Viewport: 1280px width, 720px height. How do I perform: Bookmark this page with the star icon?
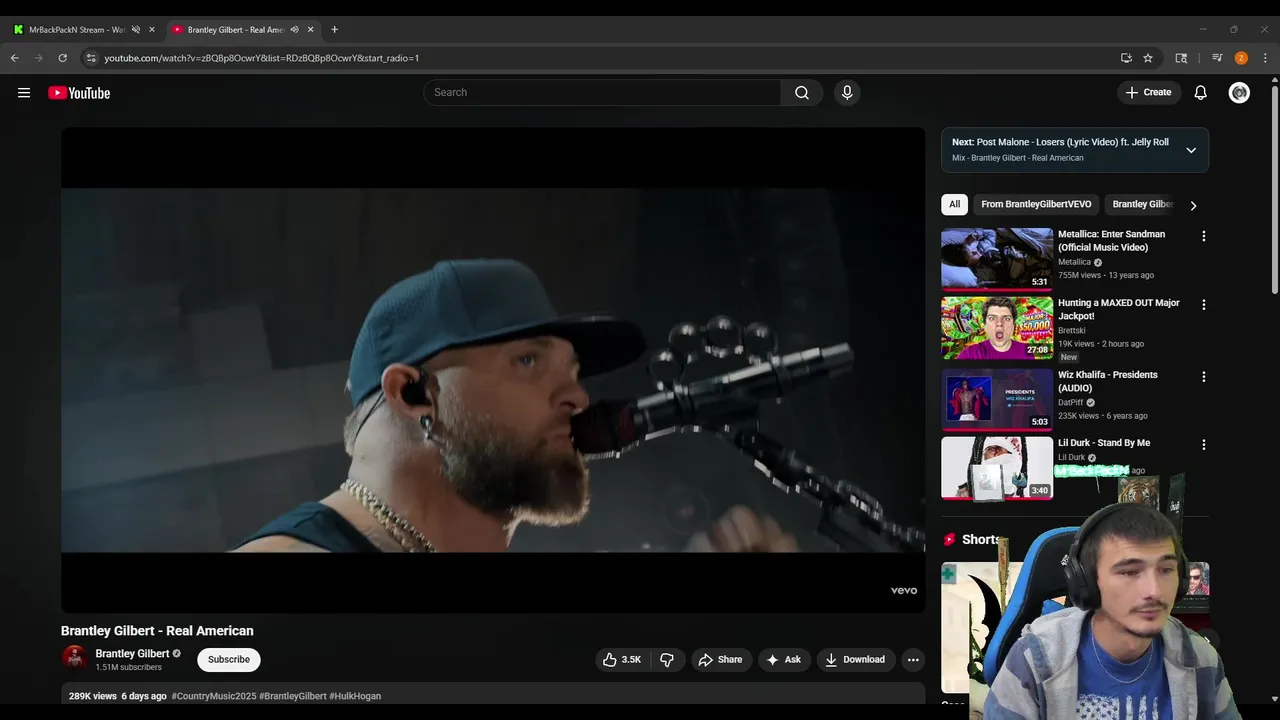[1148, 58]
